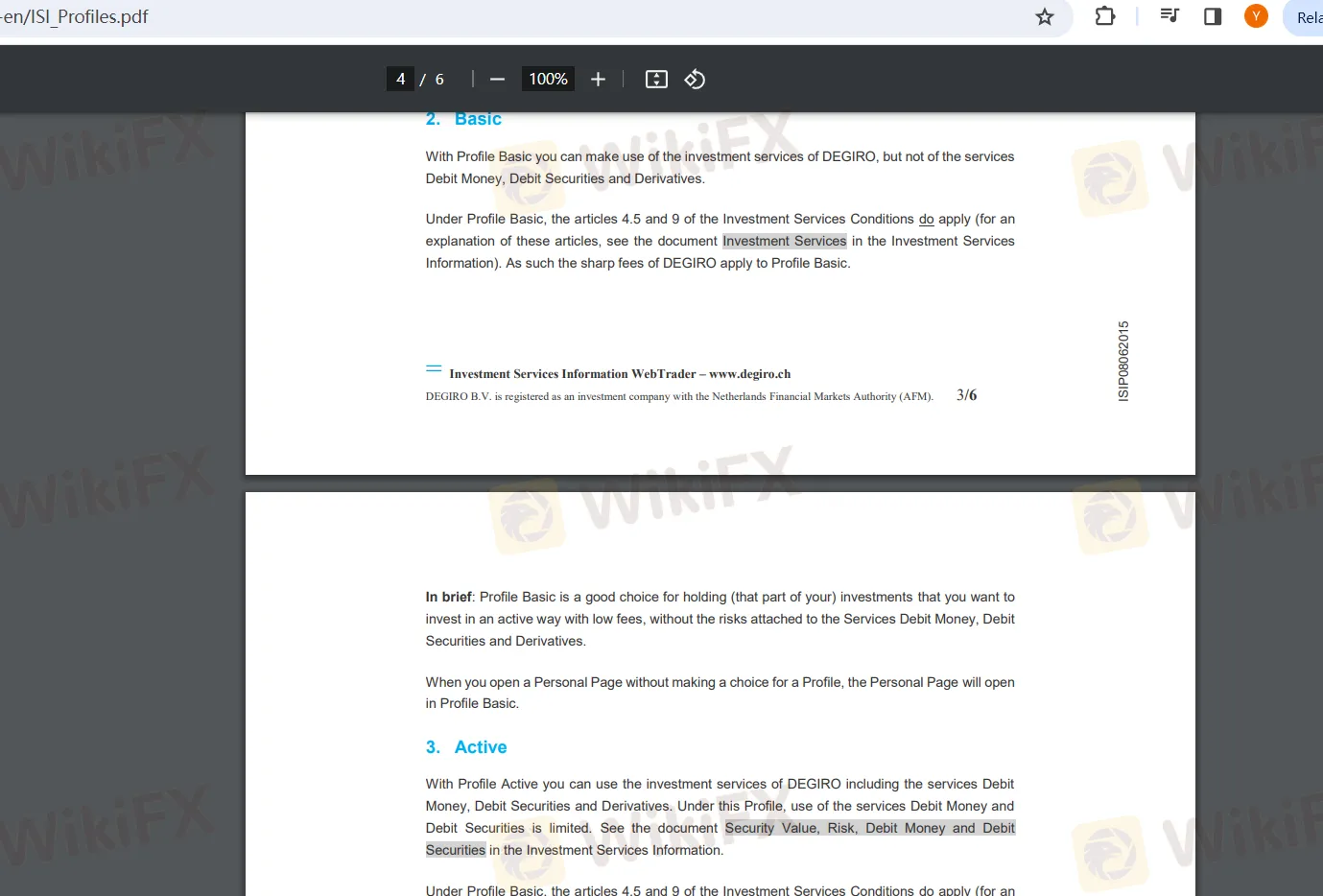Edit the current page number field

pos(400,79)
